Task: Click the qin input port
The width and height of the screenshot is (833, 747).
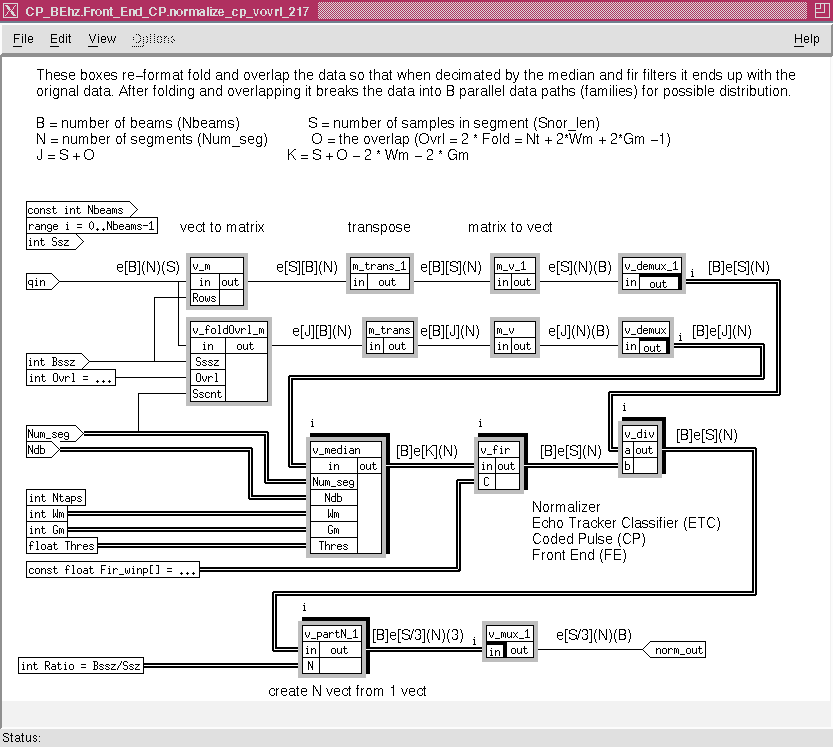Action: click(42, 282)
